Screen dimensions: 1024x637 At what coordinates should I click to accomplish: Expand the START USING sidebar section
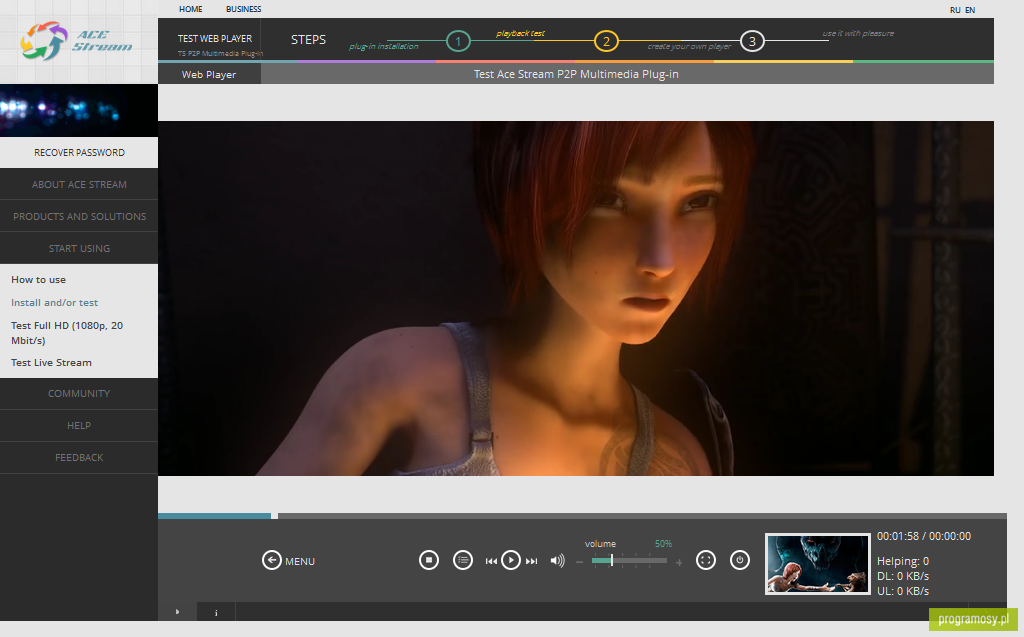pos(79,248)
